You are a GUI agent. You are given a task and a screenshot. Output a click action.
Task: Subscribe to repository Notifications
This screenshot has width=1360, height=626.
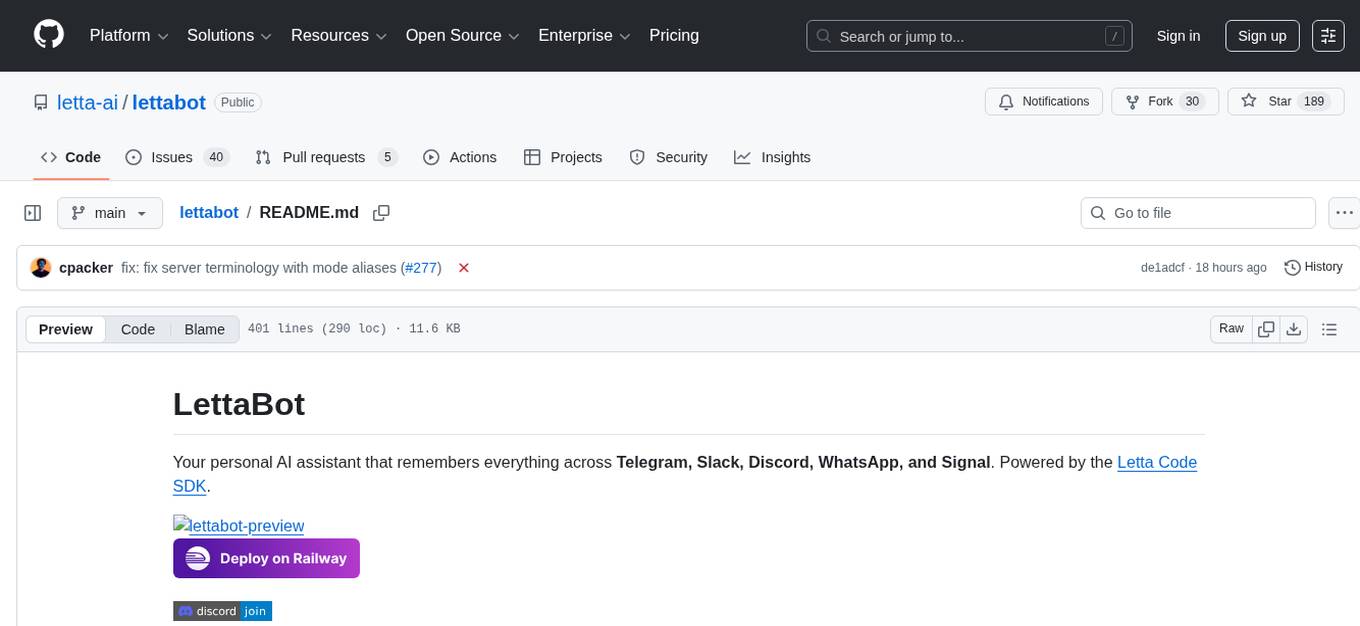tap(1043, 101)
